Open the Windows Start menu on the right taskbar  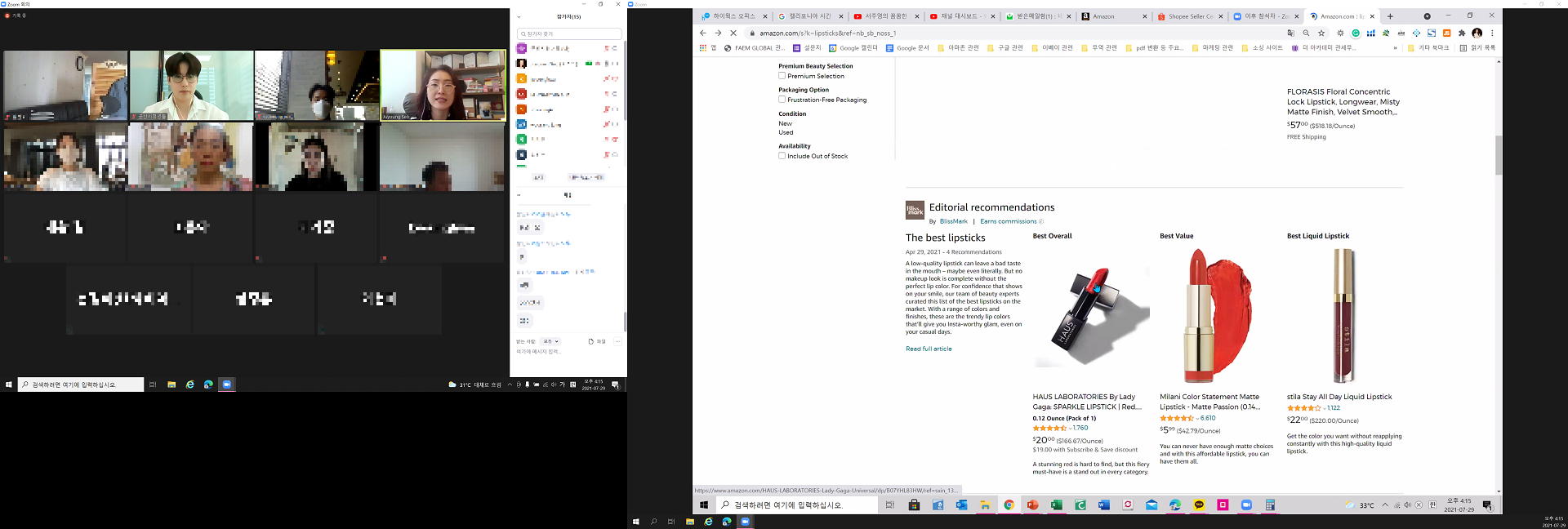click(704, 505)
